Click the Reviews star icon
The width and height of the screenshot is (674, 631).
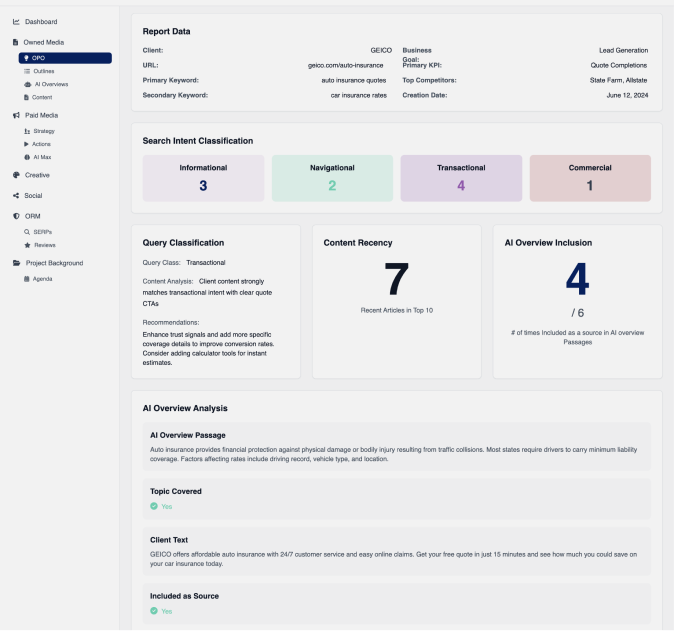tap(26, 244)
